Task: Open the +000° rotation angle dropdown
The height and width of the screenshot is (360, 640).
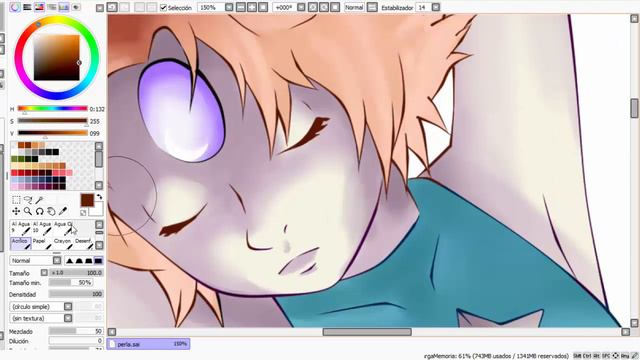Action: tap(301, 7)
